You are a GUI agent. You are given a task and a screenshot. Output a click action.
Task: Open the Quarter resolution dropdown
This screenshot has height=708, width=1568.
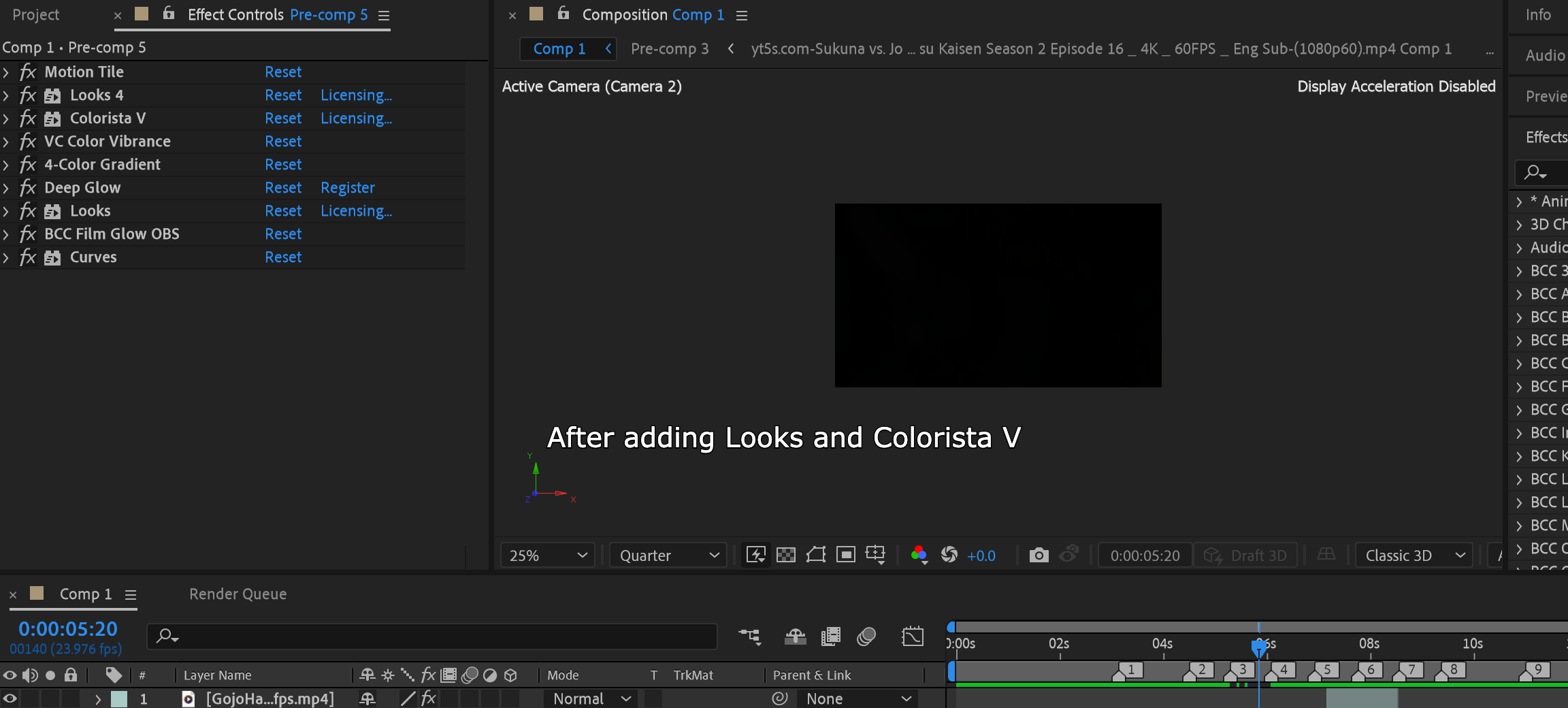tap(667, 555)
